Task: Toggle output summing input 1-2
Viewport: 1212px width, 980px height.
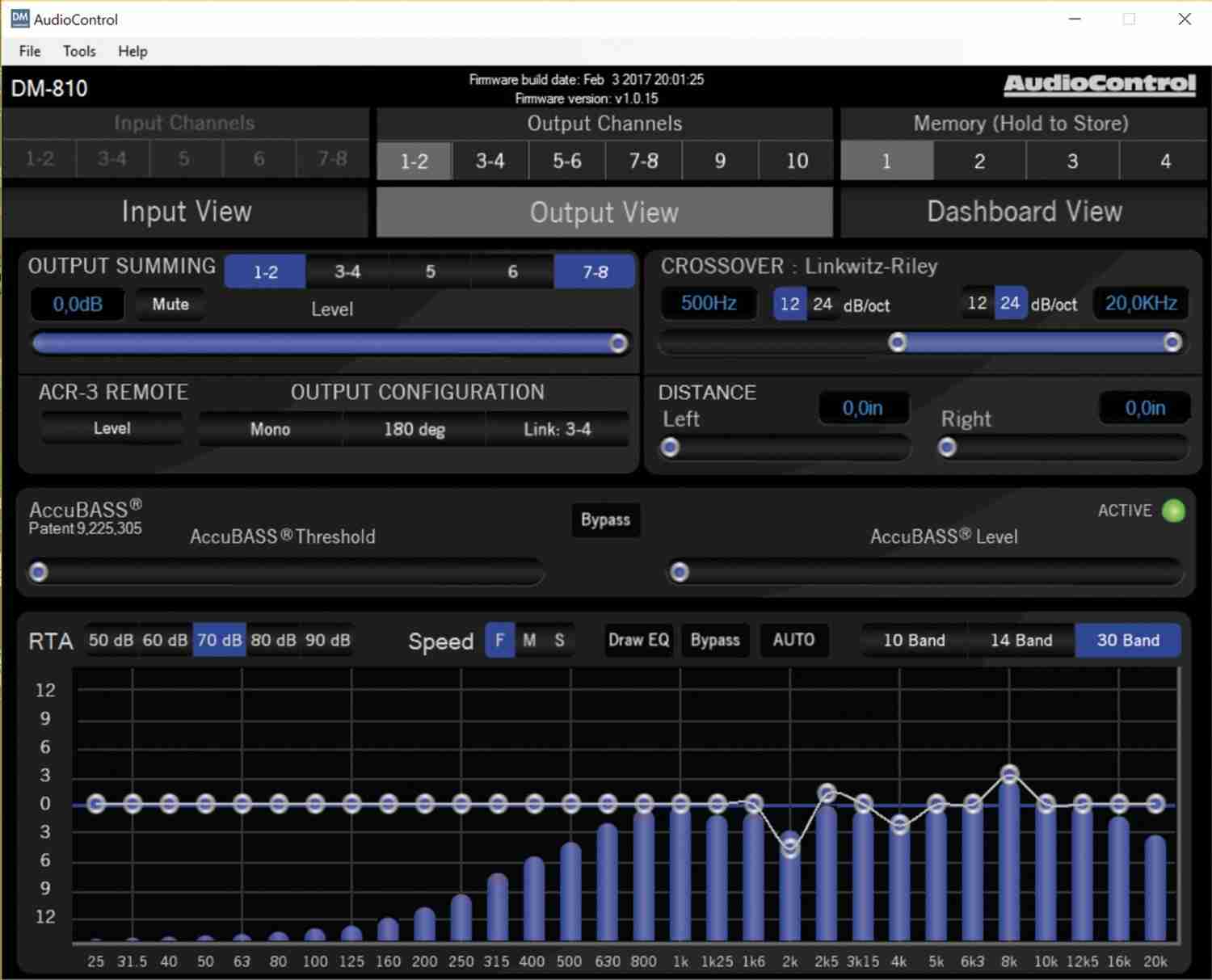Action: tap(265, 272)
